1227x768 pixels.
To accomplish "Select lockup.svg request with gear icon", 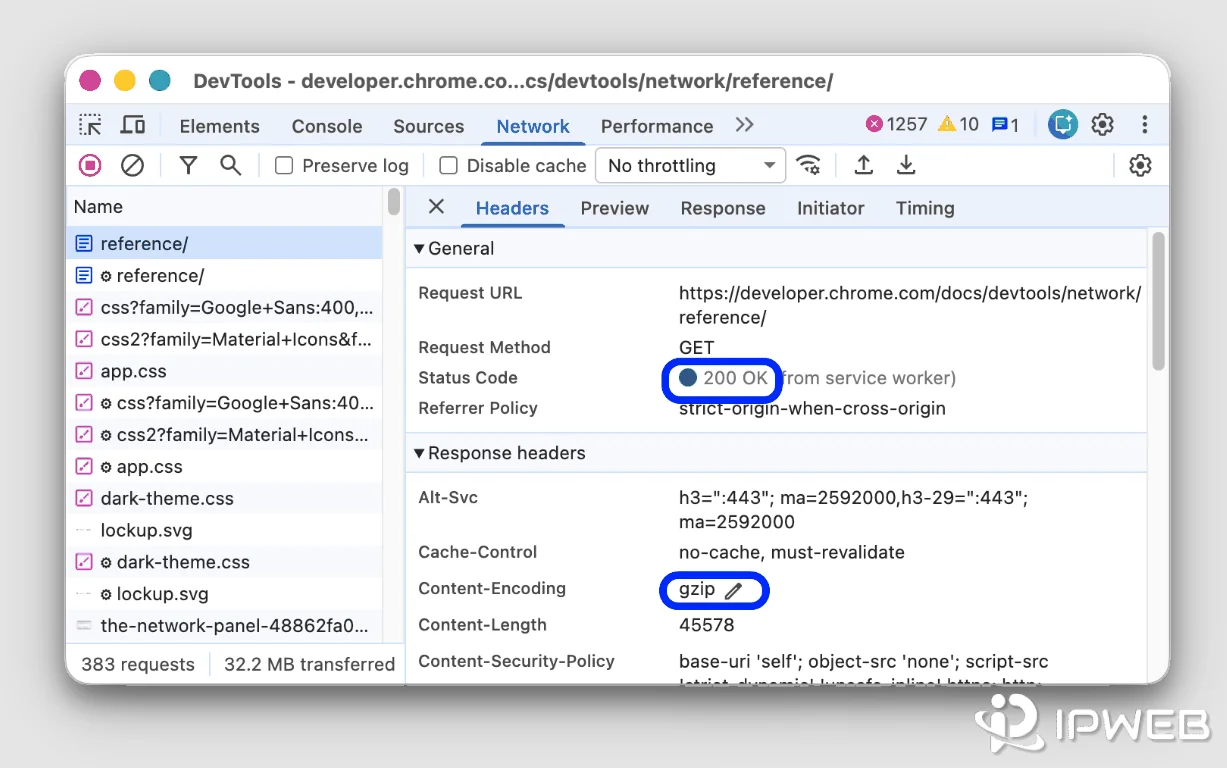I will point(225,594).
